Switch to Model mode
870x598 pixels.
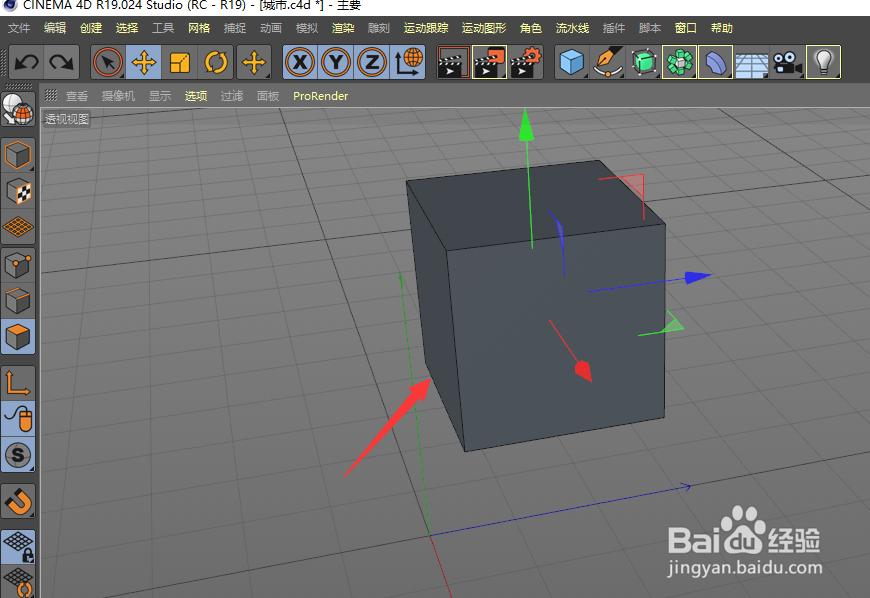(18, 155)
